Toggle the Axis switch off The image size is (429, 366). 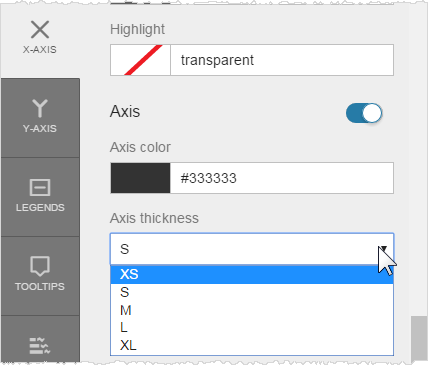tap(364, 113)
